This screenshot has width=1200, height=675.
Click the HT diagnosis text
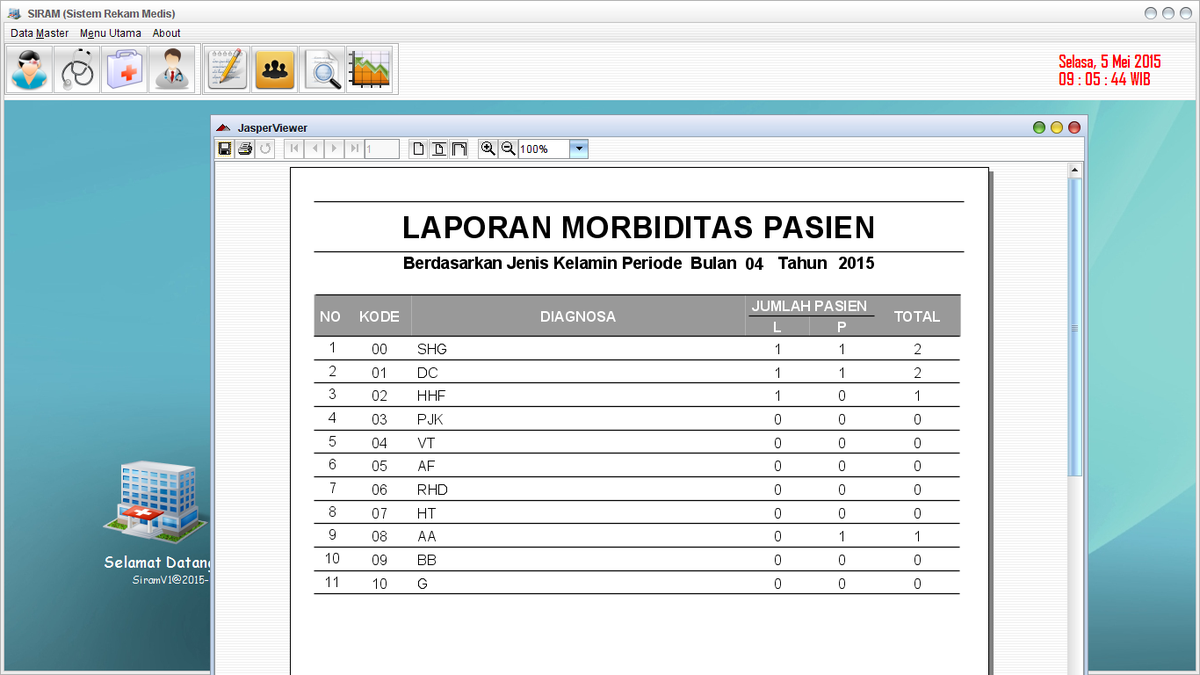426,514
